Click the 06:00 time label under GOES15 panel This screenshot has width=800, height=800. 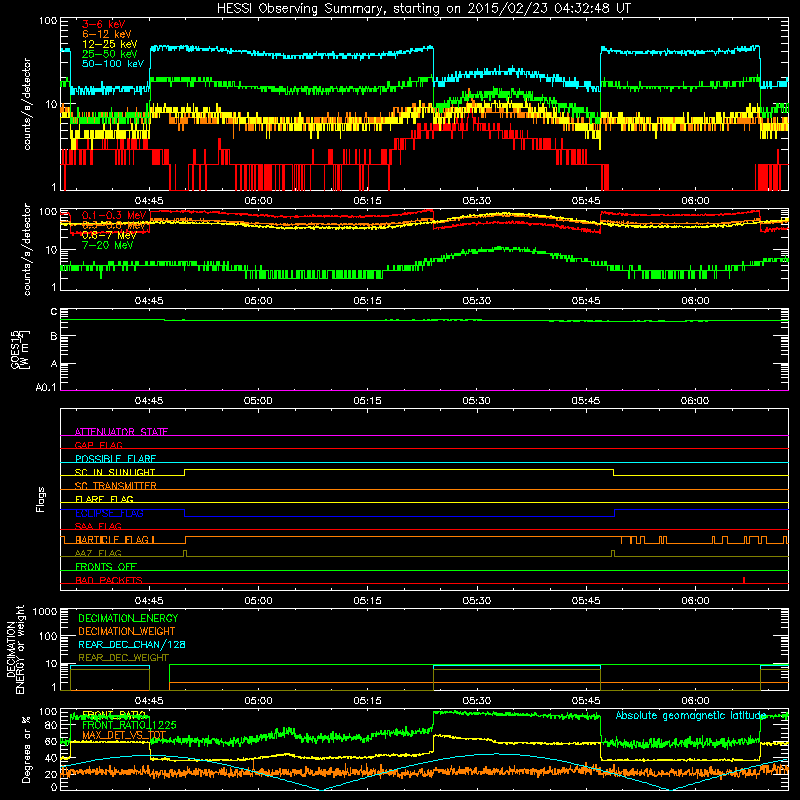pos(695,401)
